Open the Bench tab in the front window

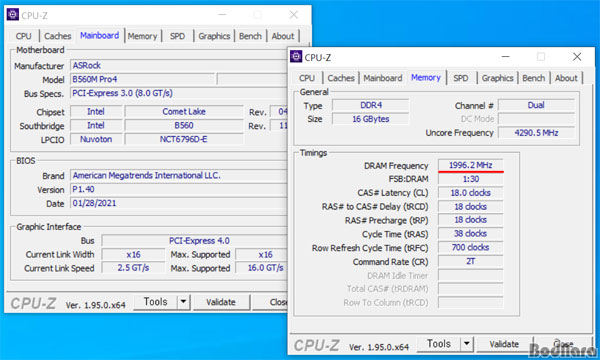tap(533, 78)
